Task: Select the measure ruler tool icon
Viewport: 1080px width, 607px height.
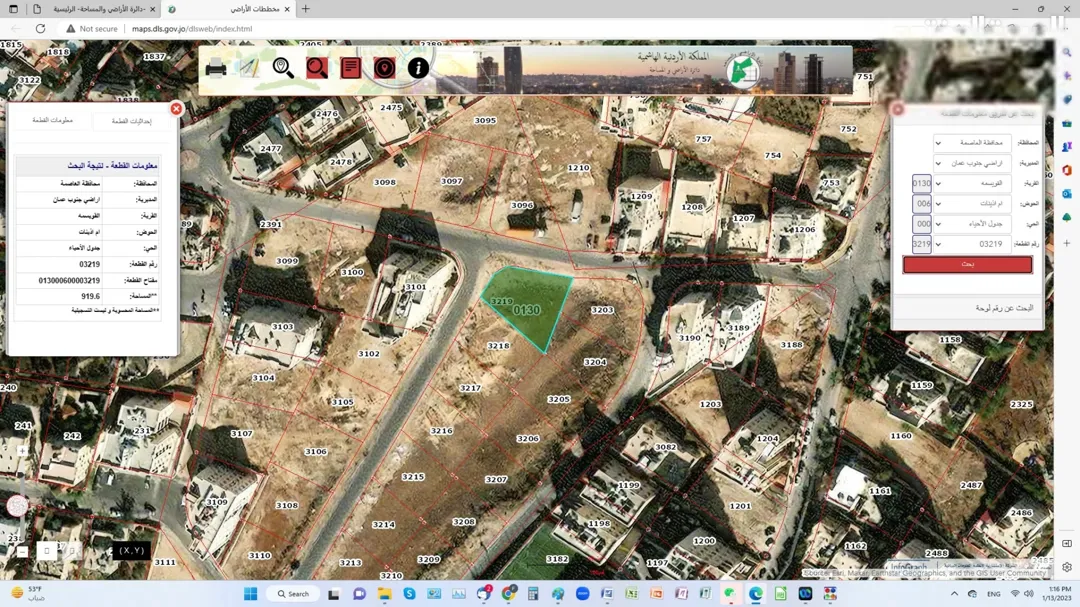Action: 249,68
